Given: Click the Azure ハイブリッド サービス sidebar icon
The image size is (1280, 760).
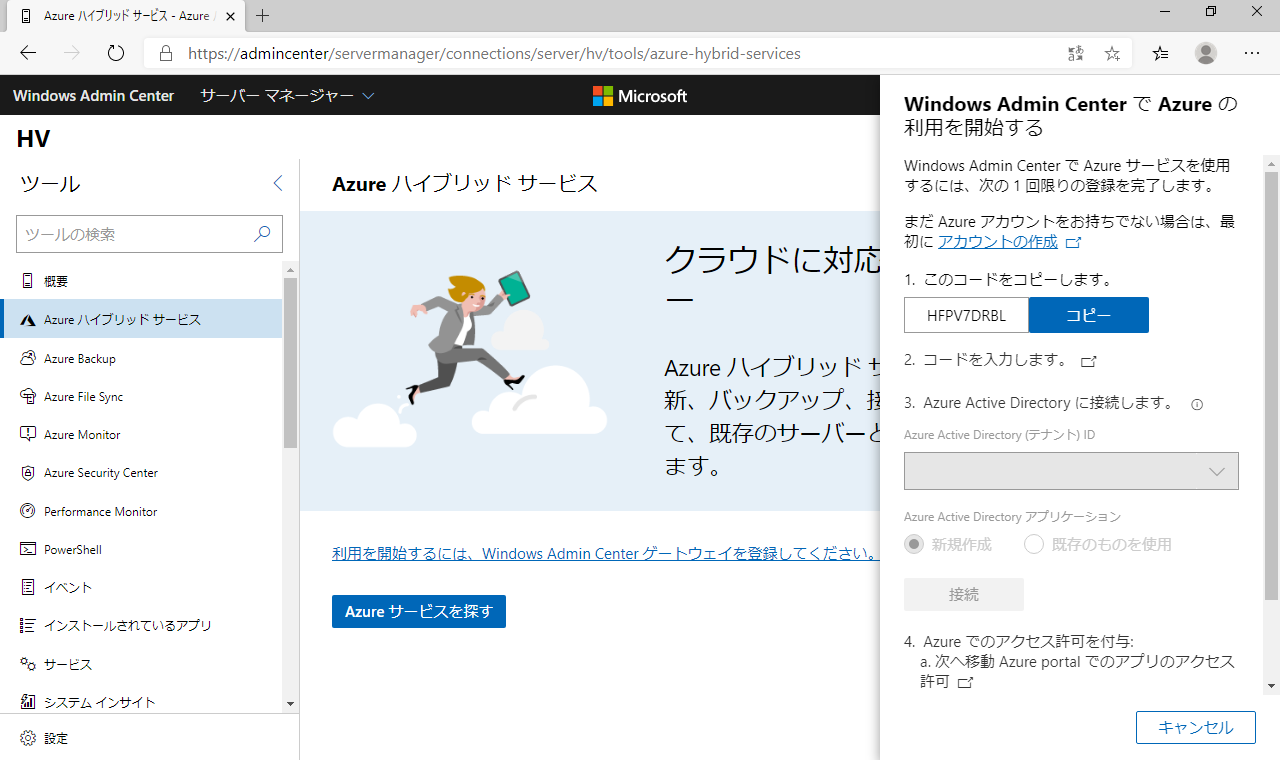Looking at the screenshot, I should point(27,320).
